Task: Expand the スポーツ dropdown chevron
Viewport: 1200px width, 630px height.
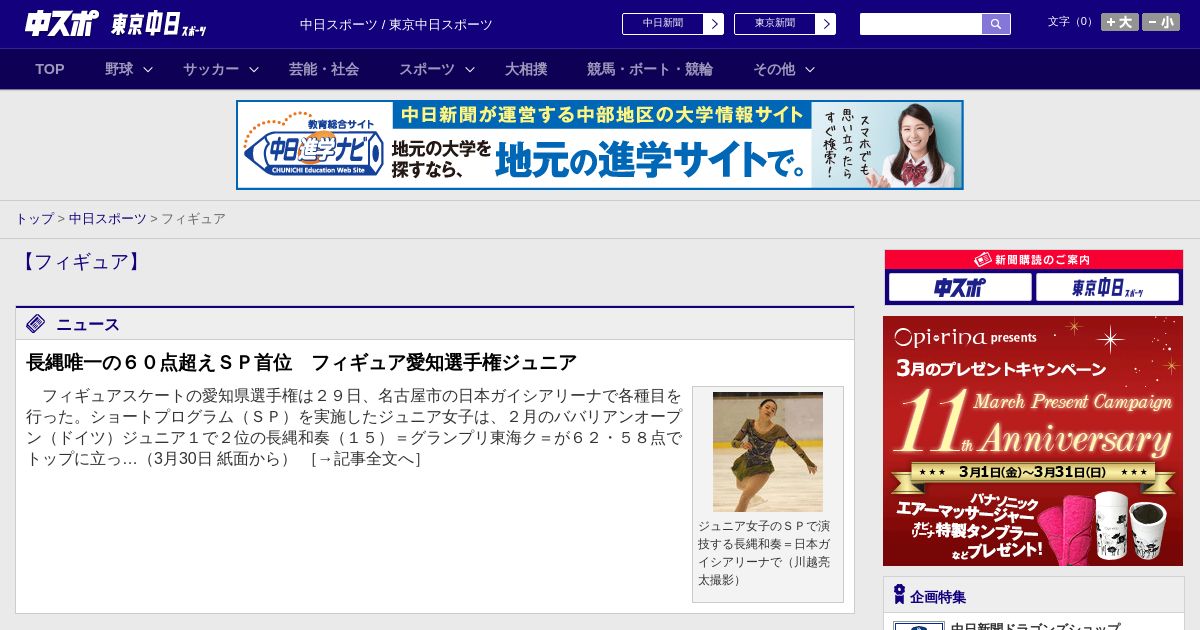Action: 470,69
